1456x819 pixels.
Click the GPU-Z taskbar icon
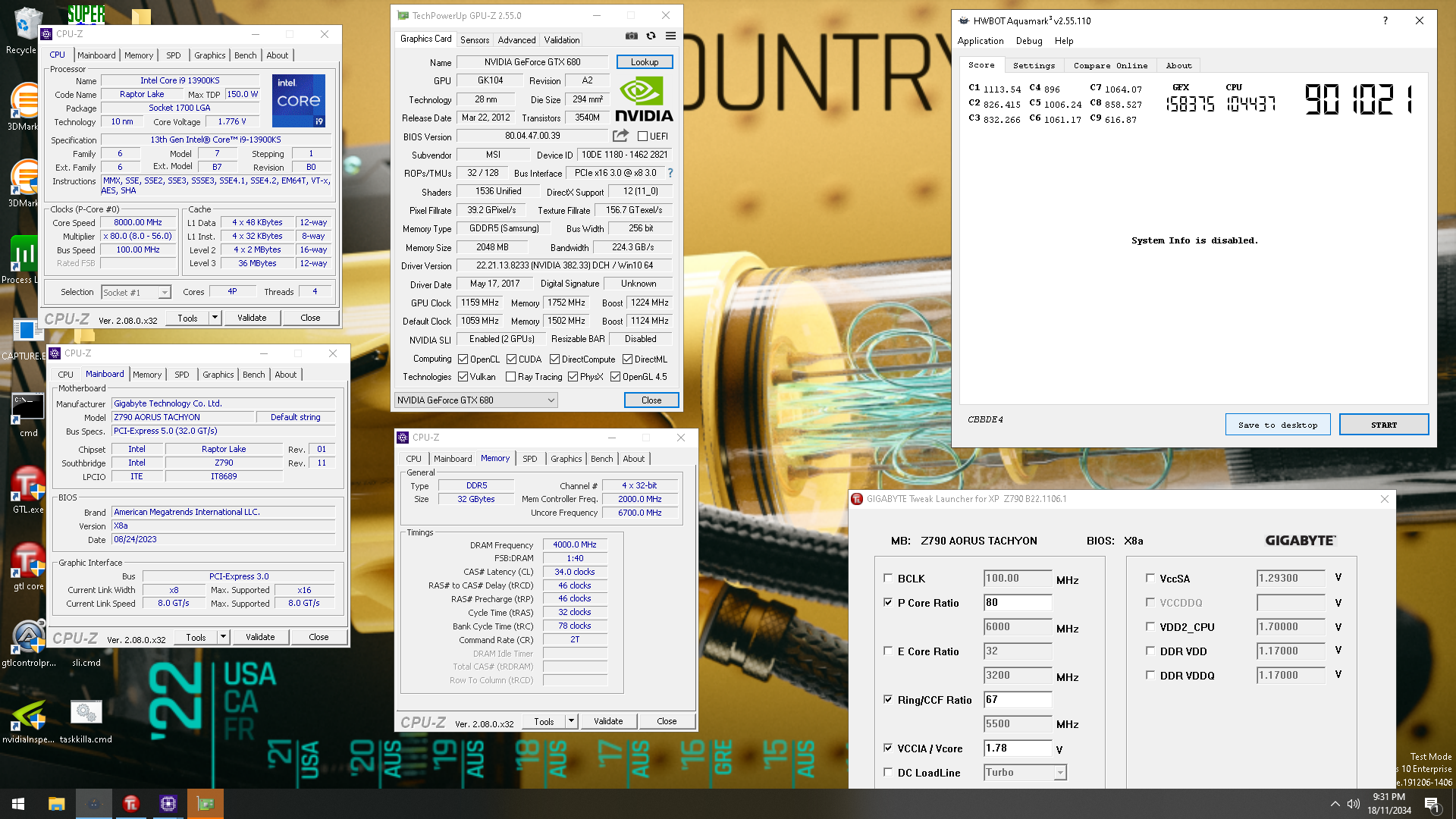206,804
